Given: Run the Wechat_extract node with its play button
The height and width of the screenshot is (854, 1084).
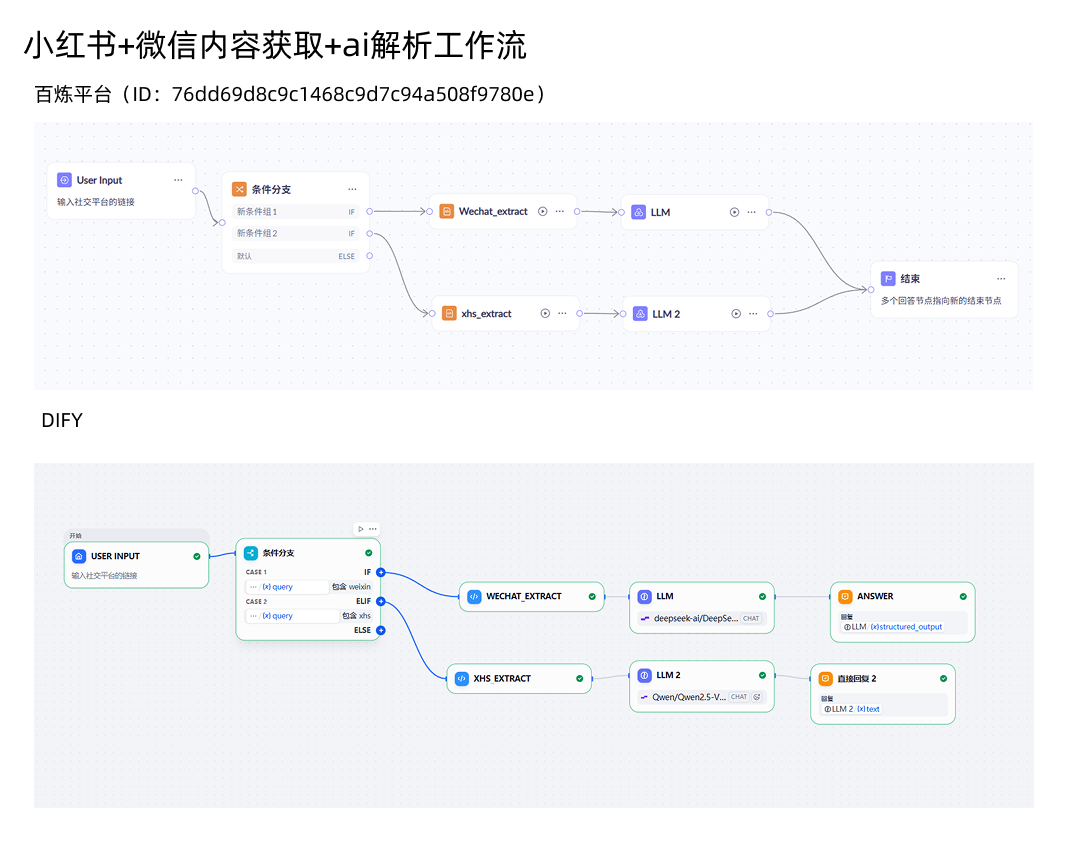Looking at the screenshot, I should (543, 212).
